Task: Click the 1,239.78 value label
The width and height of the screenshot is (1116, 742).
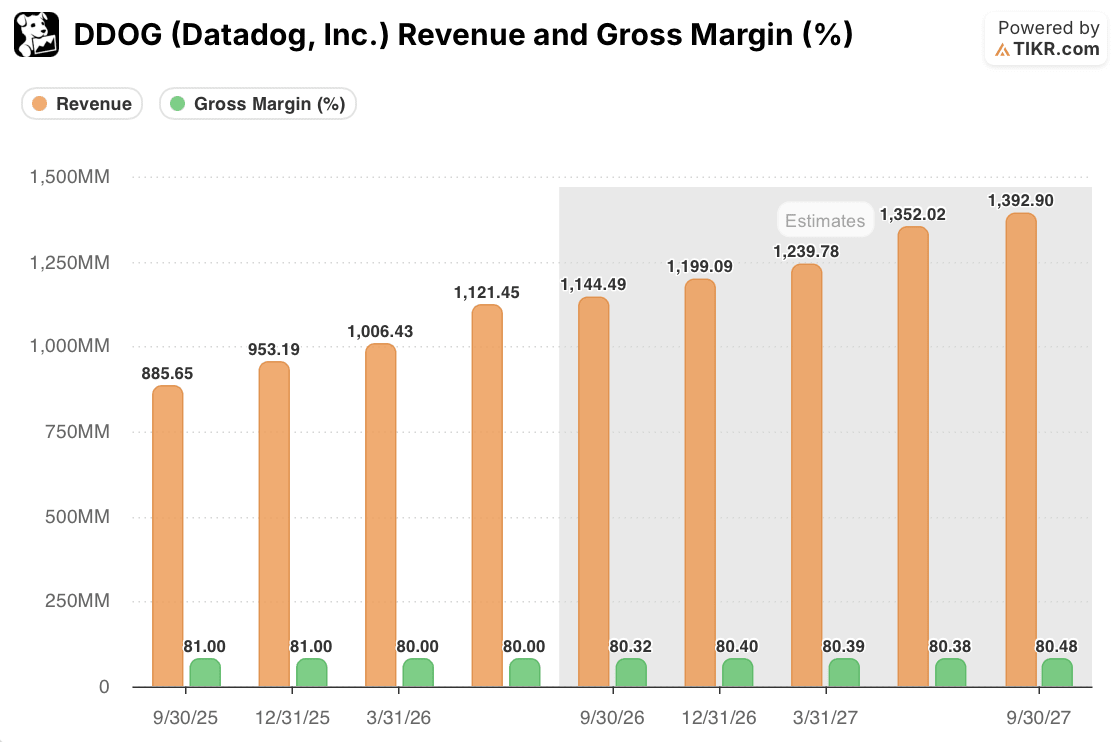Action: 806,251
